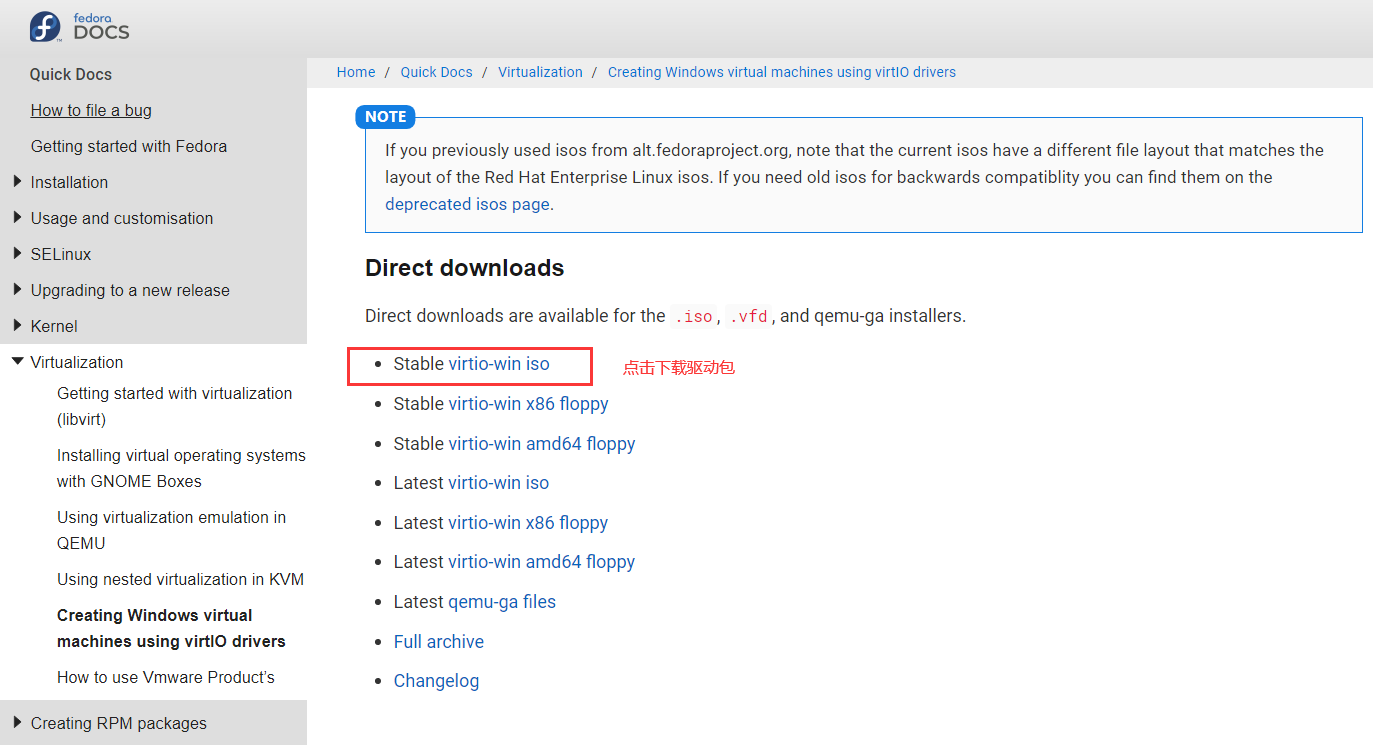This screenshot has height=745, width=1373.
Task: Download the Stable virtio-win amd64 floppy
Action: 542,444
